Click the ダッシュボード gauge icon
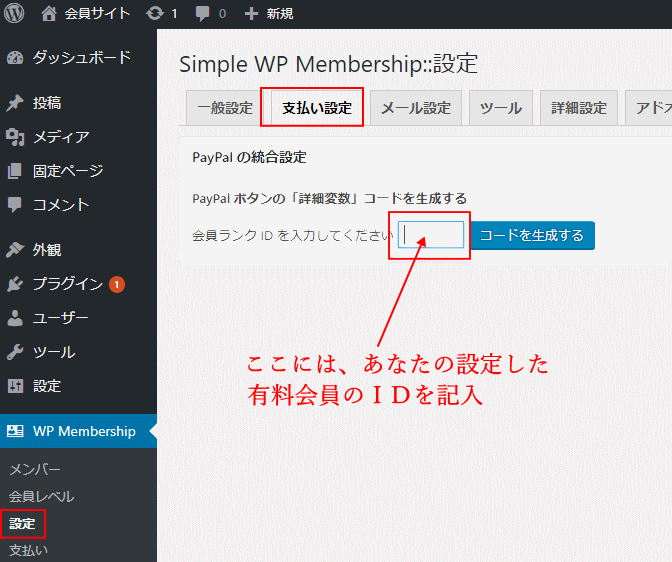Image resolution: width=672 pixels, height=562 pixels. click(15, 58)
